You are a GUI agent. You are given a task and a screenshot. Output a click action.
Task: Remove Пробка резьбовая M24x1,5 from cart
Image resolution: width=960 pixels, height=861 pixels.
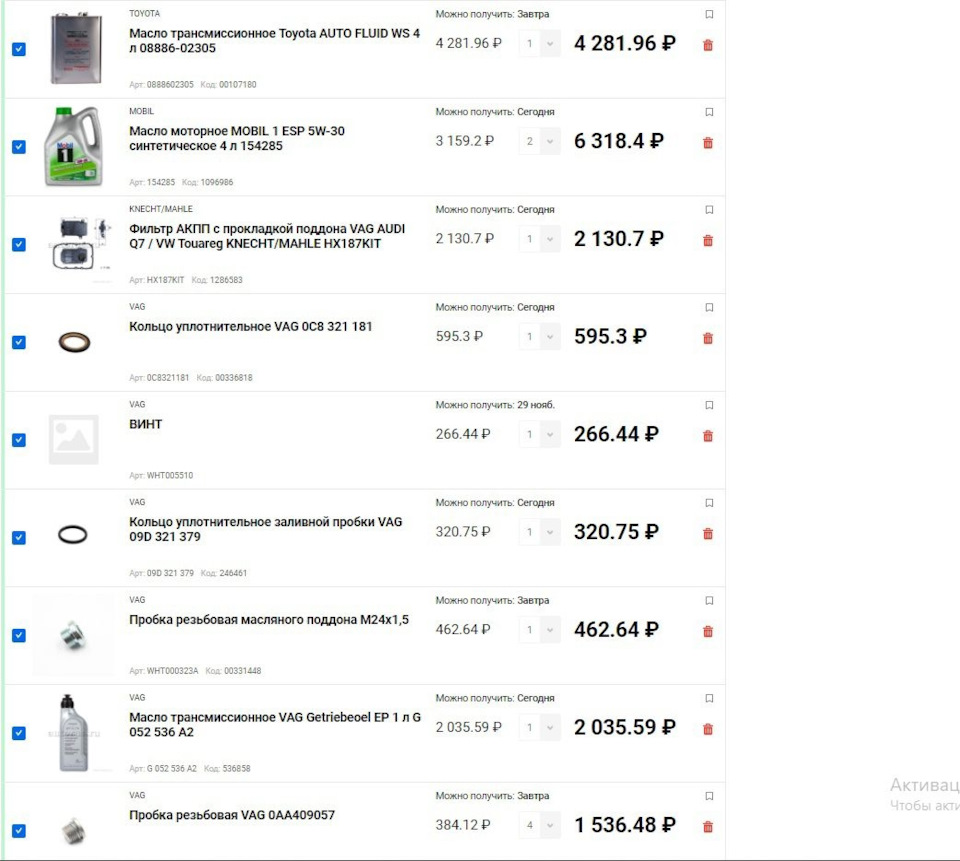(708, 631)
